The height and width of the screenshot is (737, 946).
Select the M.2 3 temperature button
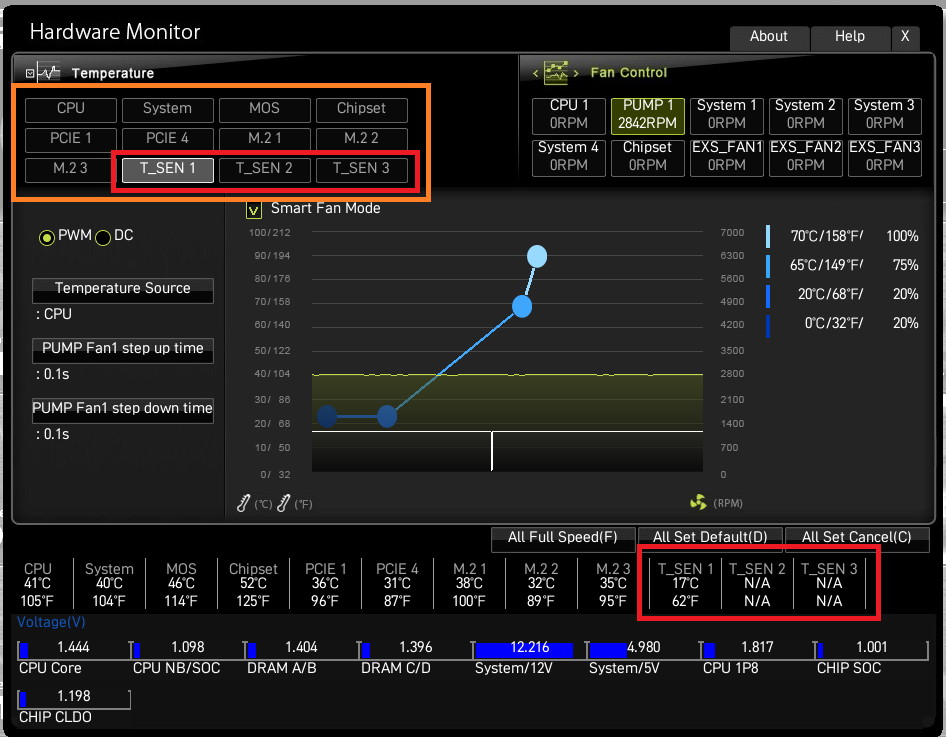(x=71, y=169)
